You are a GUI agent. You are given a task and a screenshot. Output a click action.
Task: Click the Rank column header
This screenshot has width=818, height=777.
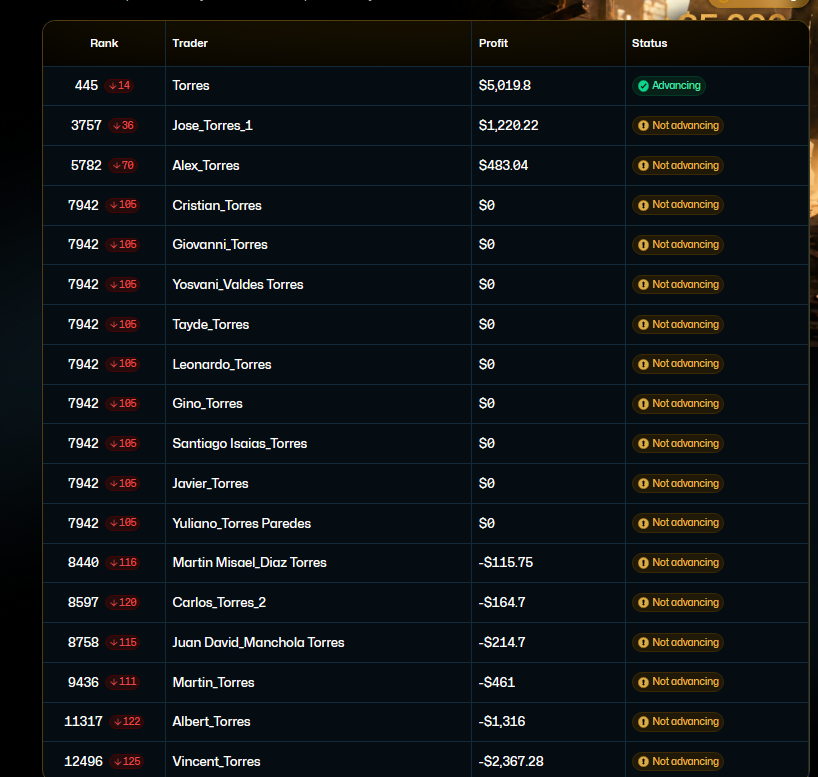[x=104, y=43]
